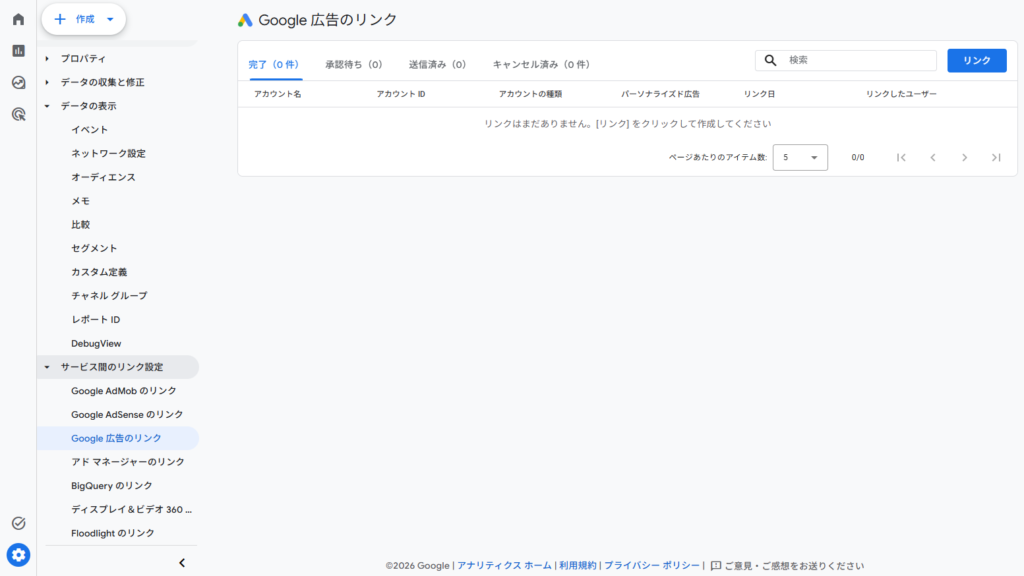Click the リンク日 column header
This screenshot has width=1024, height=576.
pos(759,94)
